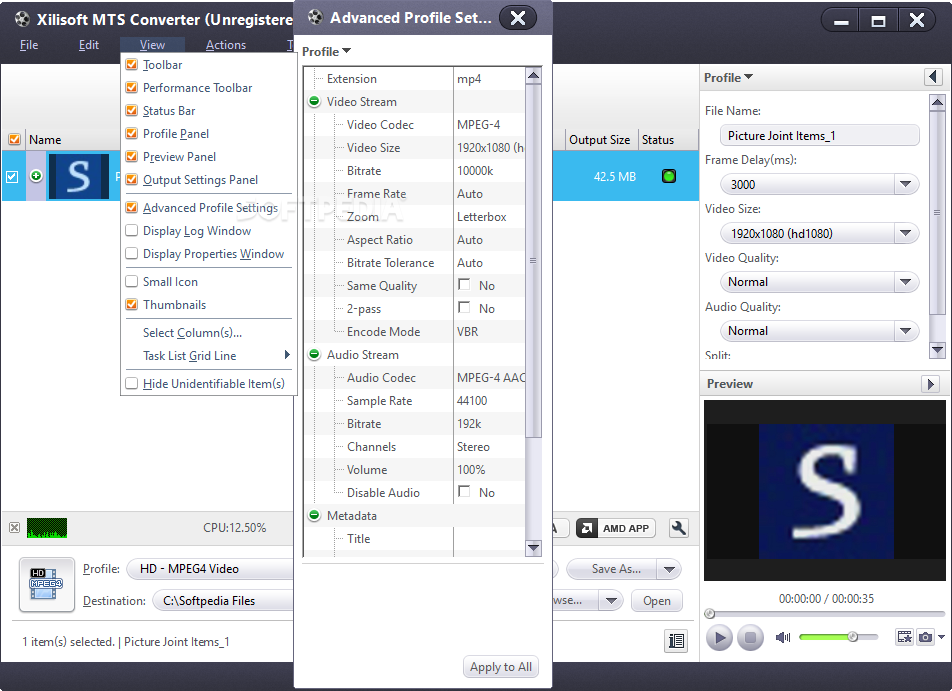The width and height of the screenshot is (952, 691).
Task: Open Browse dropdown arrow
Action: (611, 601)
